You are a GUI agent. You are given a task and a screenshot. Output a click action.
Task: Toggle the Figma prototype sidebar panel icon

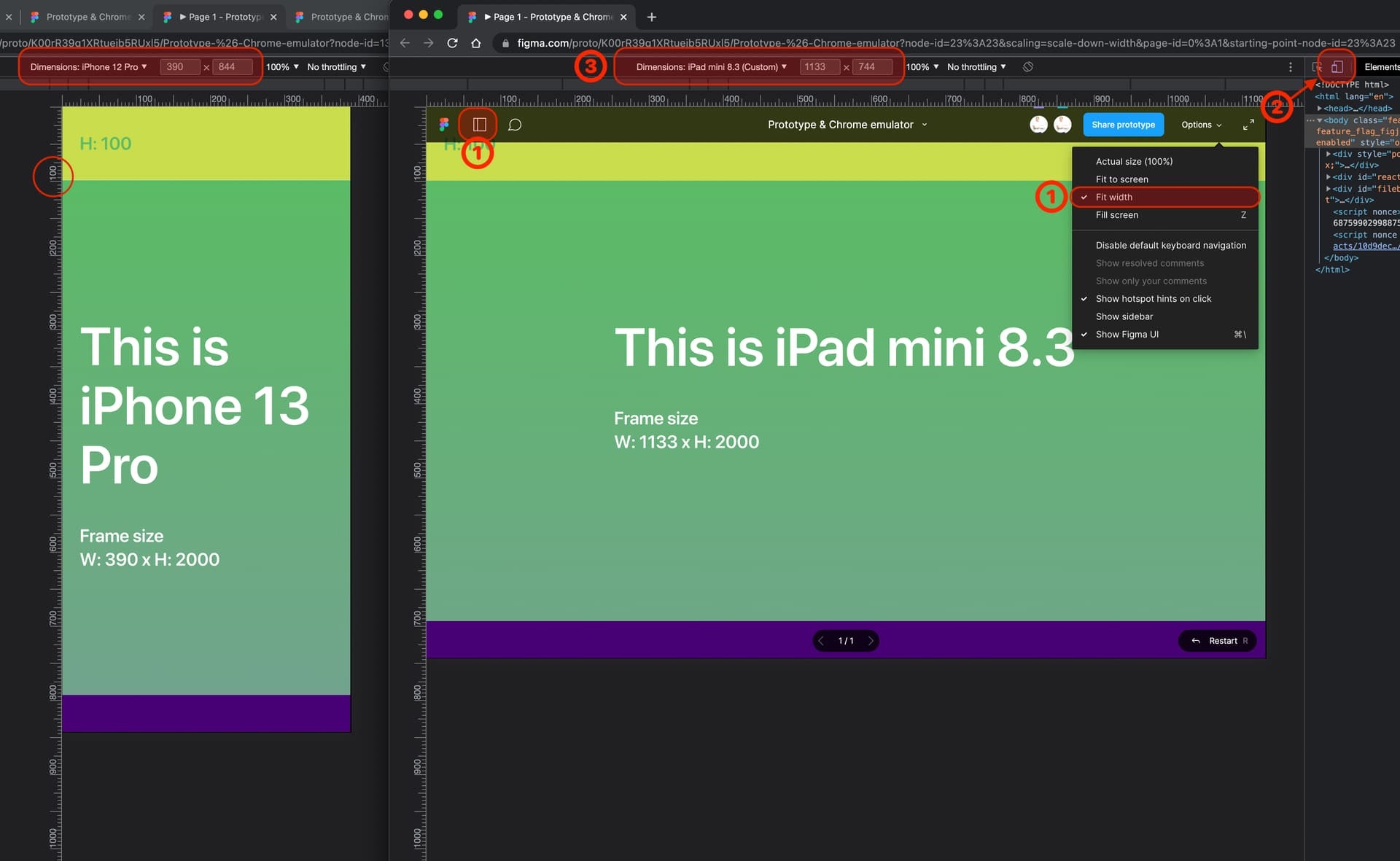click(x=479, y=125)
